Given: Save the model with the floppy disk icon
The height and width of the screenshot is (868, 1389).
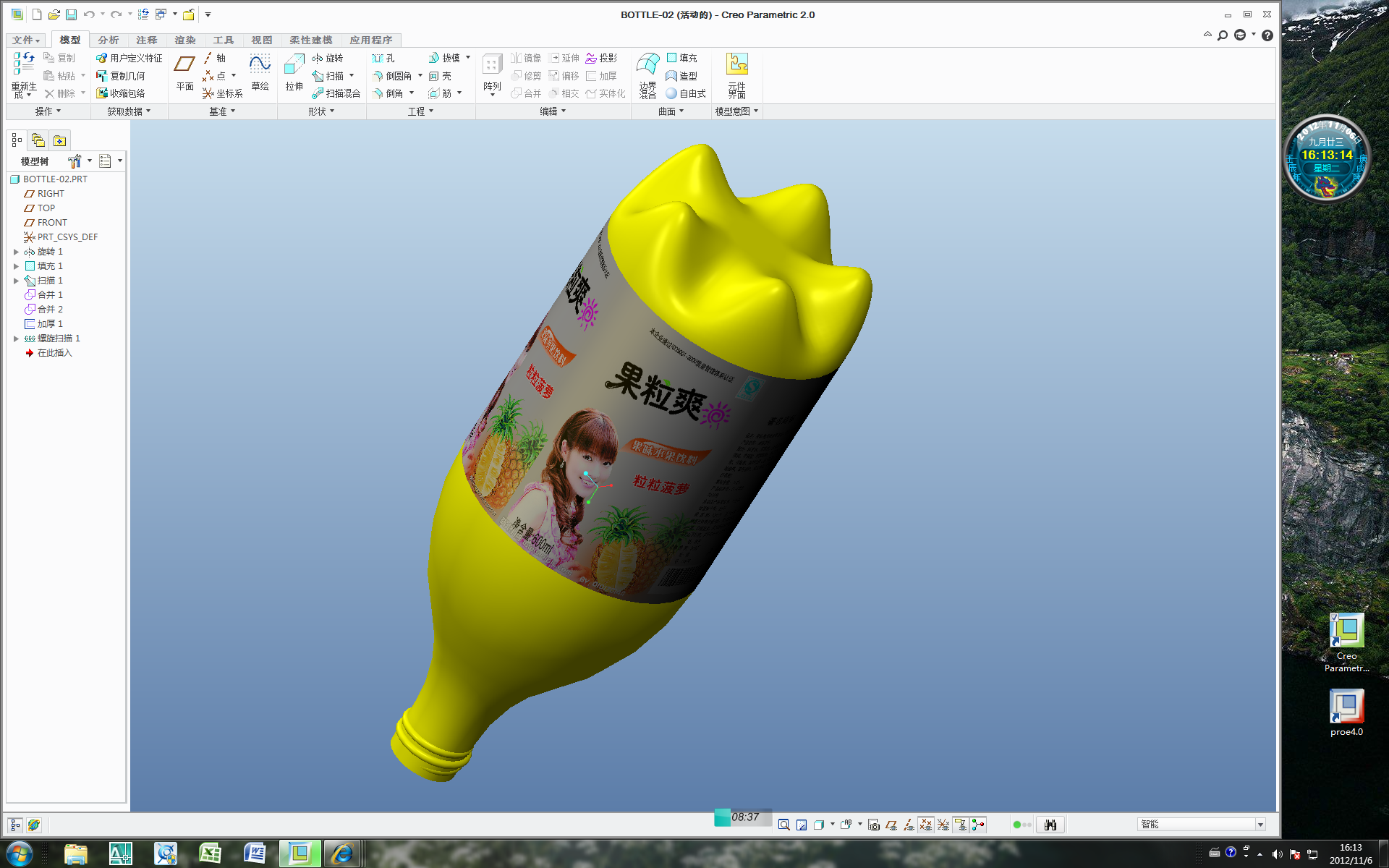Looking at the screenshot, I should click(71, 14).
